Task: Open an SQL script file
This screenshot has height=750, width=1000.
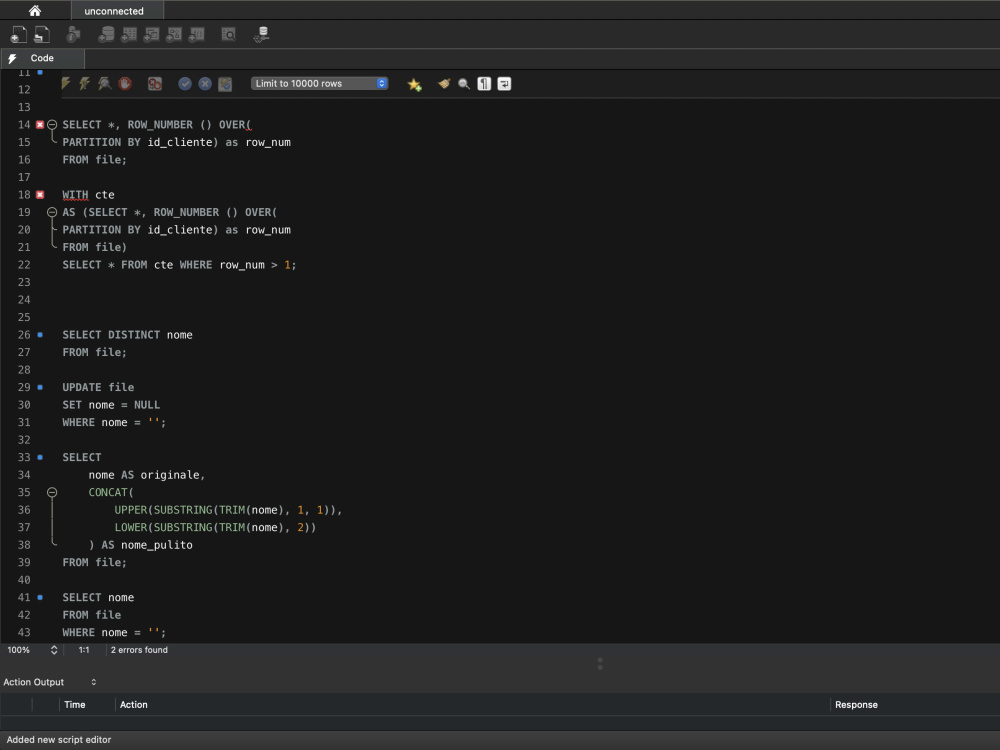Action: pyautogui.click(x=42, y=34)
